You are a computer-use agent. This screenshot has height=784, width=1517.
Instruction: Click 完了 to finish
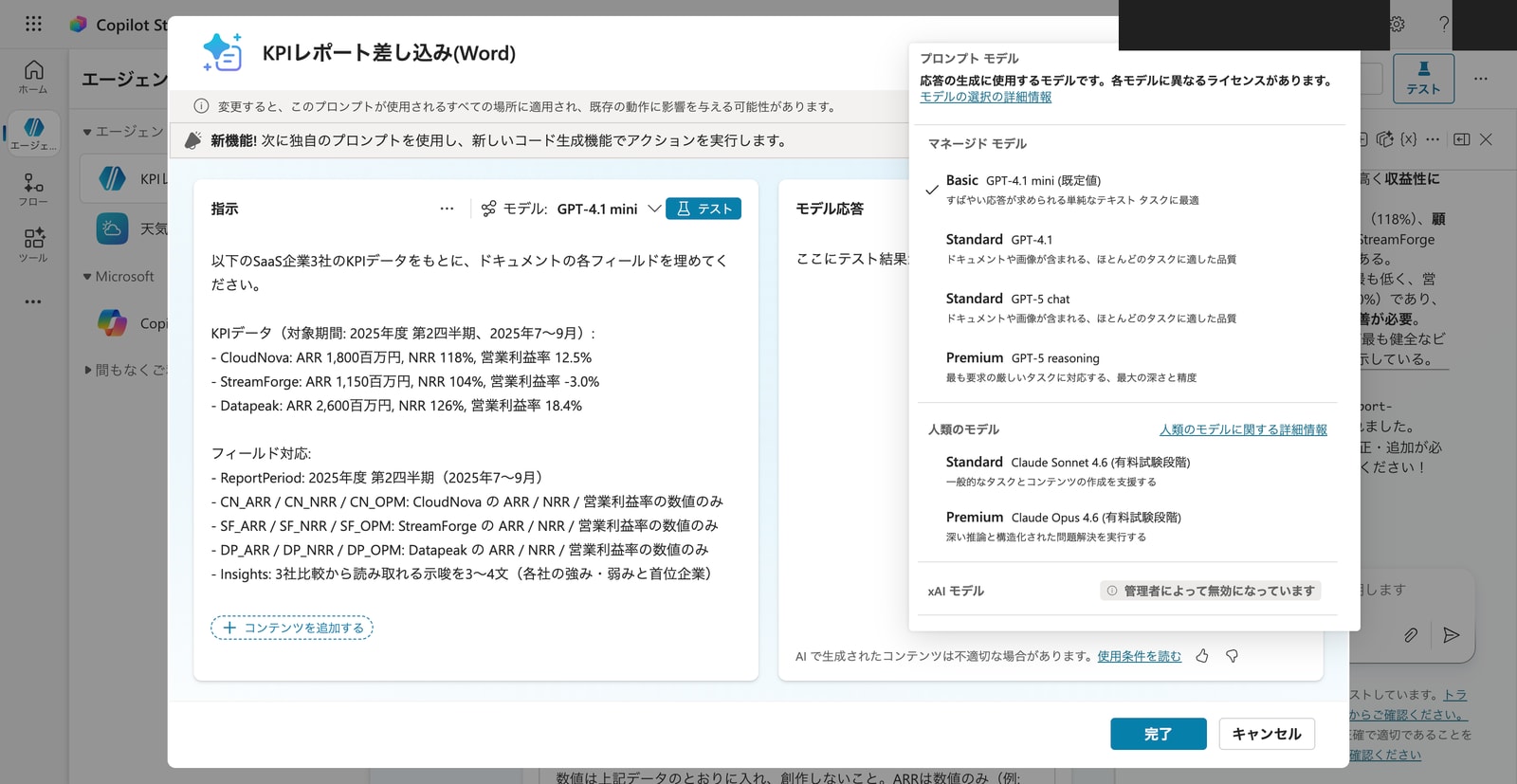click(1159, 734)
